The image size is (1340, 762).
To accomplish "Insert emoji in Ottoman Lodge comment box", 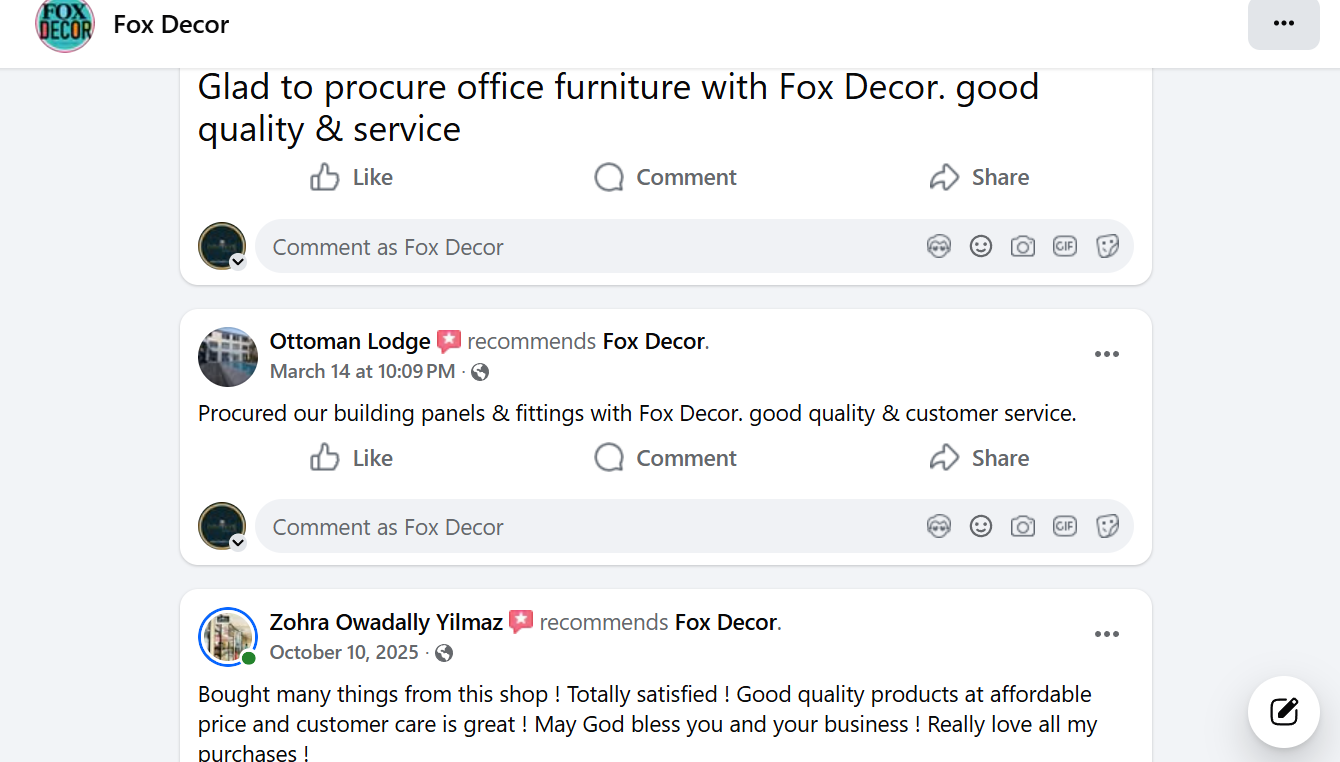I will tap(981, 526).
